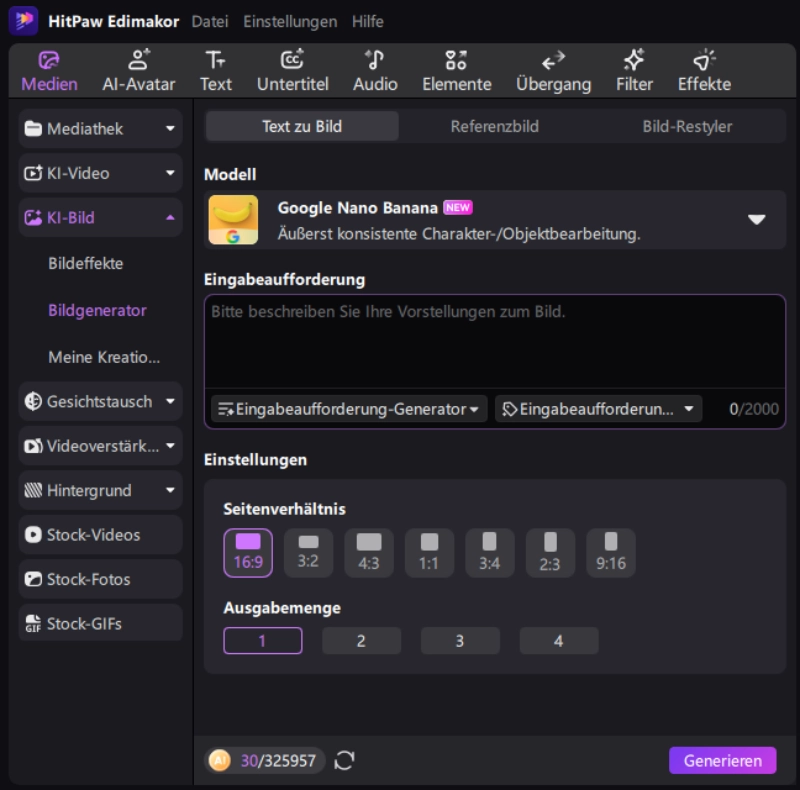
Task: Open the Audio panel icon
Action: click(375, 71)
